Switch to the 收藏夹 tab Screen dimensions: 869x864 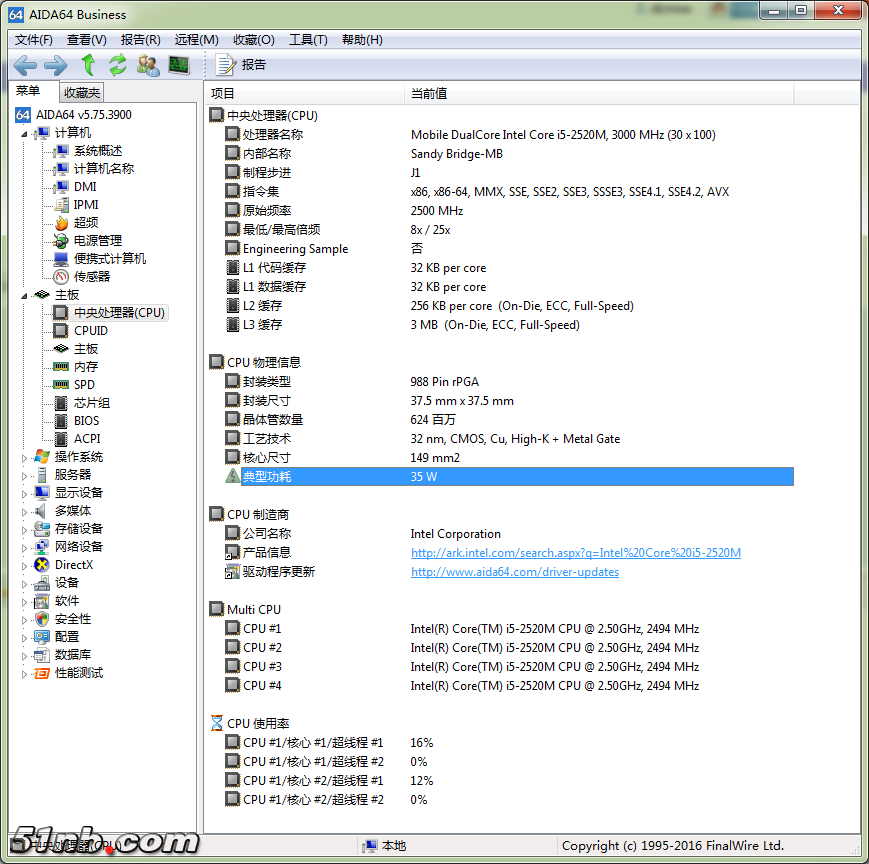tap(81, 92)
